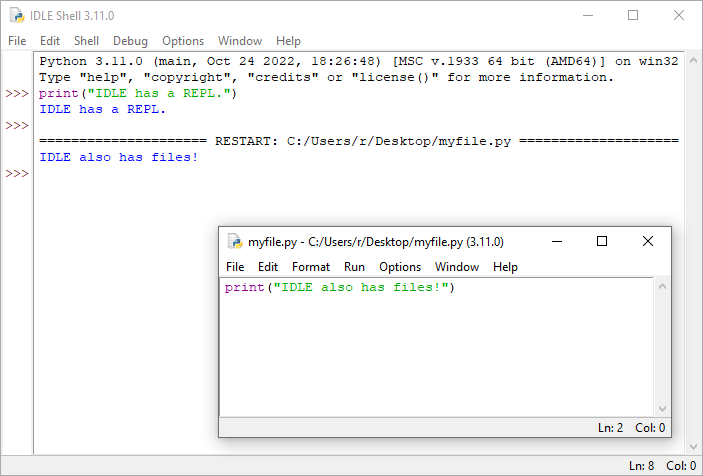The height and width of the screenshot is (476, 703).
Task: Click the shell scrollbar down arrow
Action: pos(693,447)
